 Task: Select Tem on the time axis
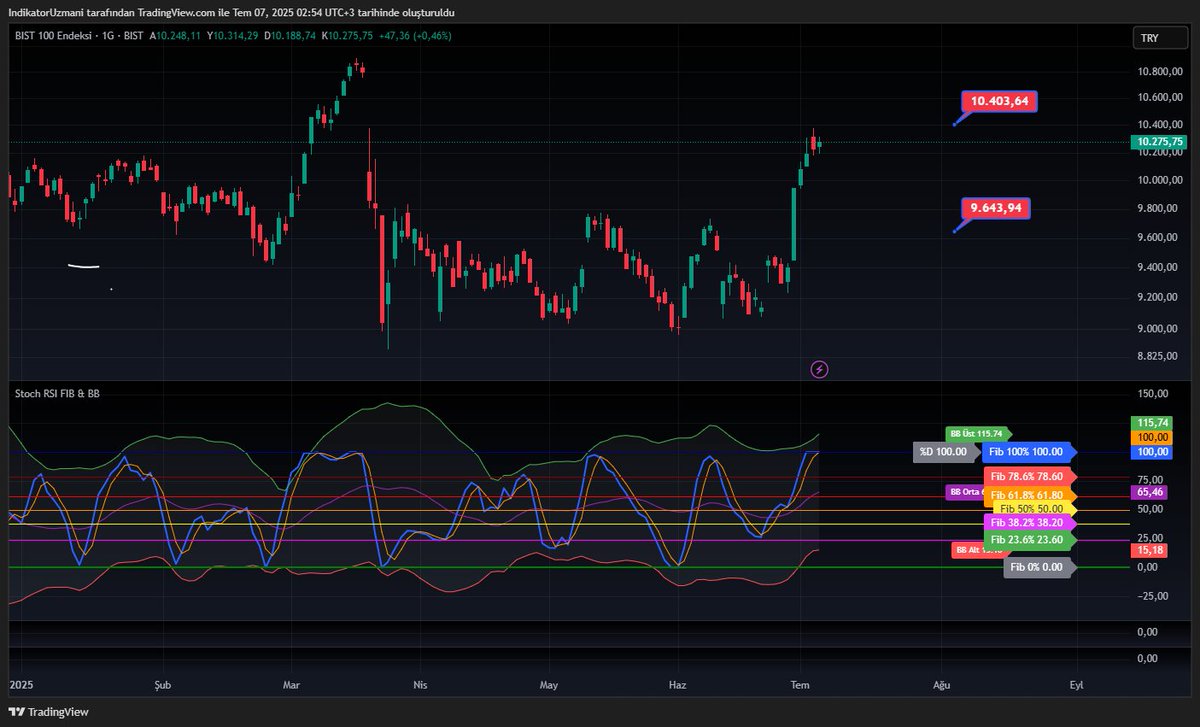tap(799, 685)
